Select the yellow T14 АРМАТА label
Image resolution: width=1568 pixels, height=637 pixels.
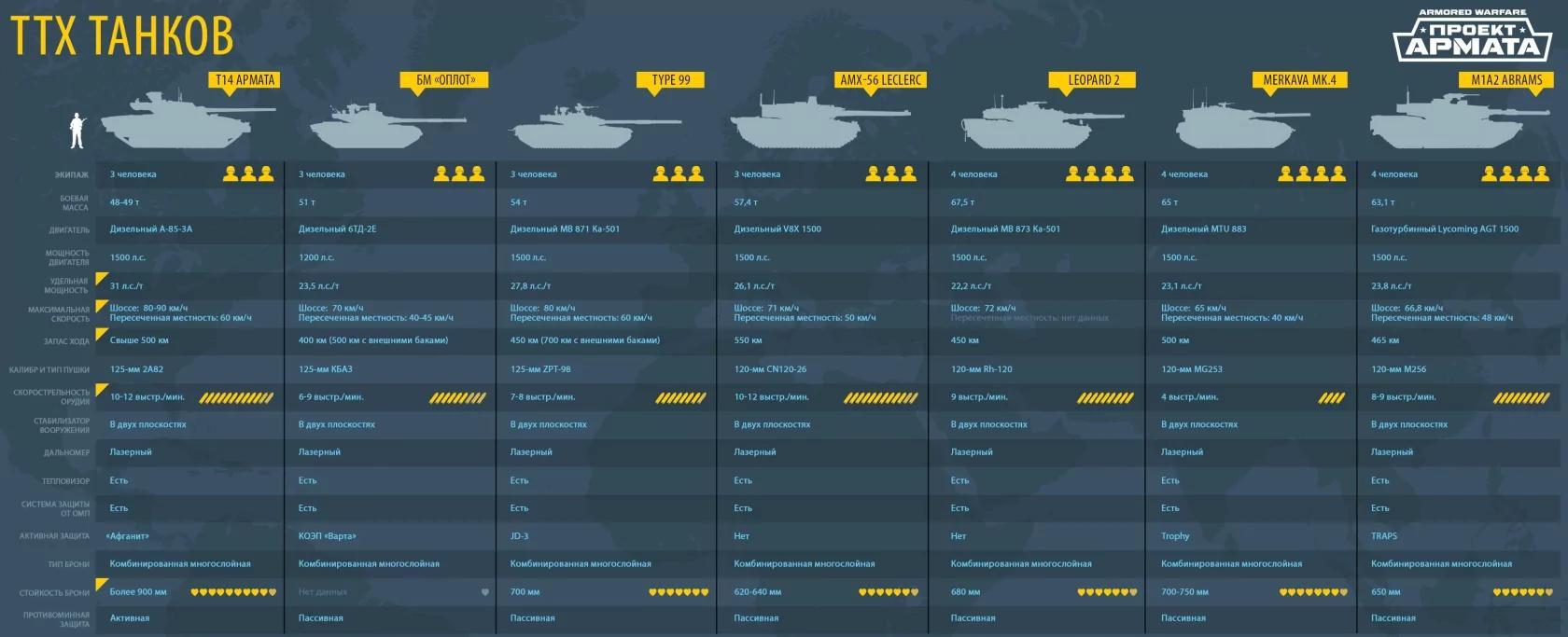[245, 80]
